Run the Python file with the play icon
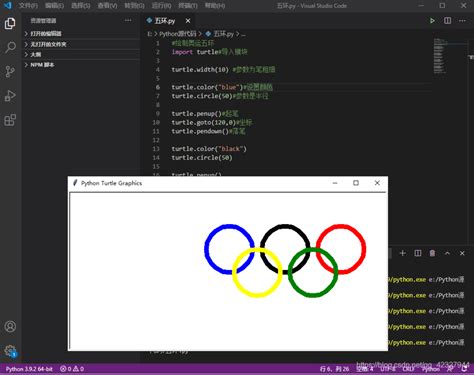The image size is (474, 375). point(432,21)
